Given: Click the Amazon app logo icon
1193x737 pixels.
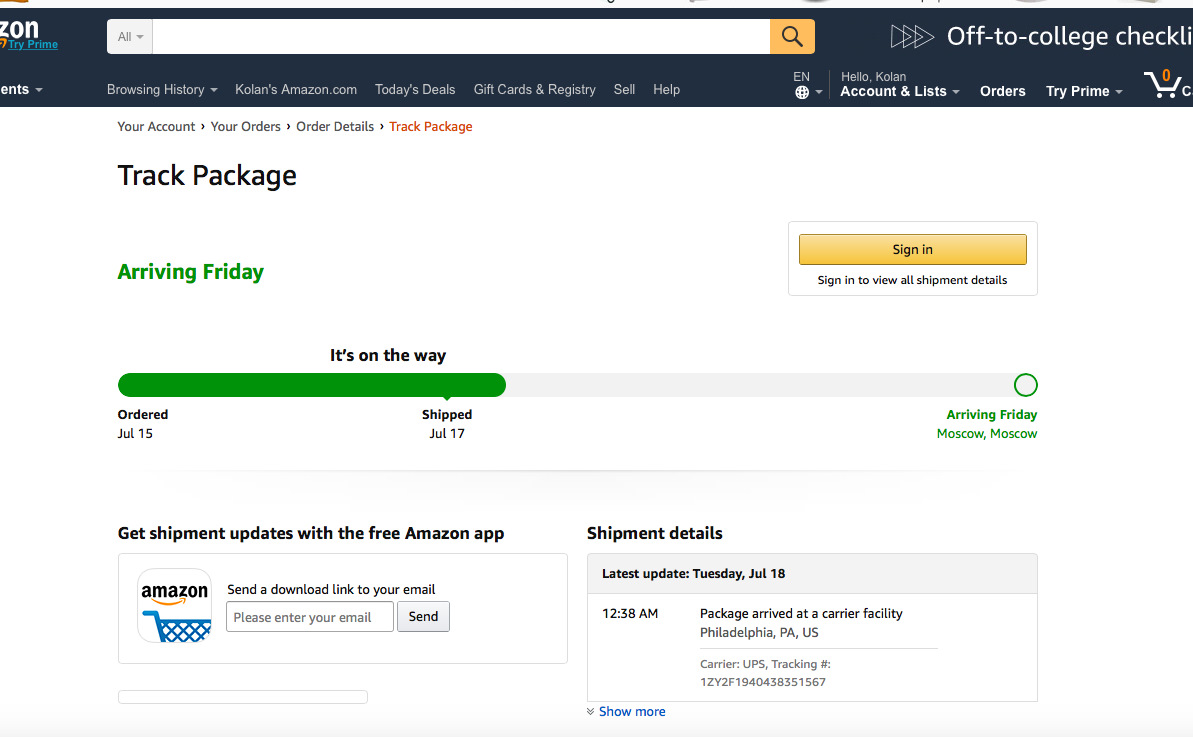Looking at the screenshot, I should pyautogui.click(x=175, y=605).
